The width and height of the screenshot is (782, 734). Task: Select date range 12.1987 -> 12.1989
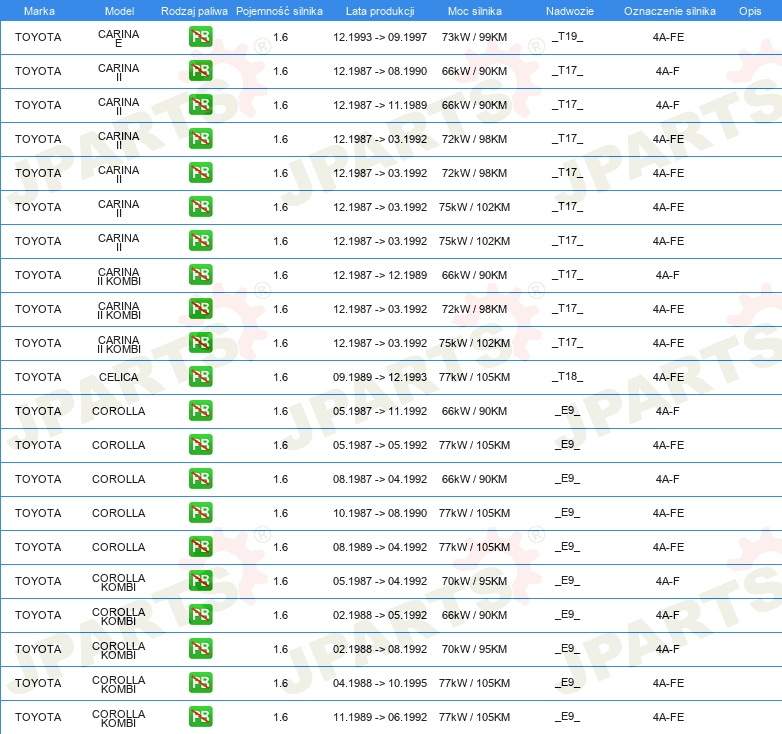(x=380, y=275)
